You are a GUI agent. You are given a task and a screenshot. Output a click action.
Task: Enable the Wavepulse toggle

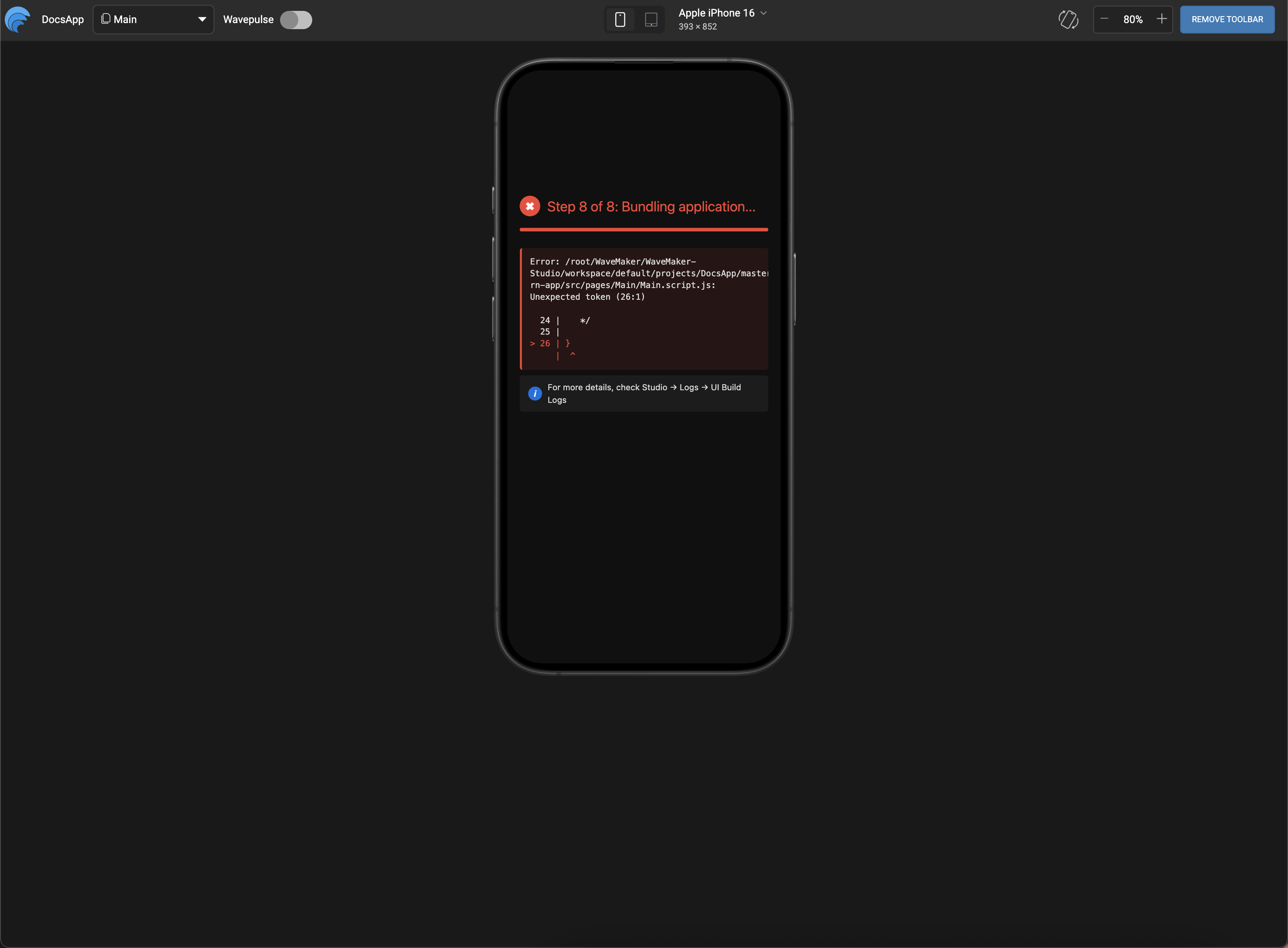tap(296, 19)
